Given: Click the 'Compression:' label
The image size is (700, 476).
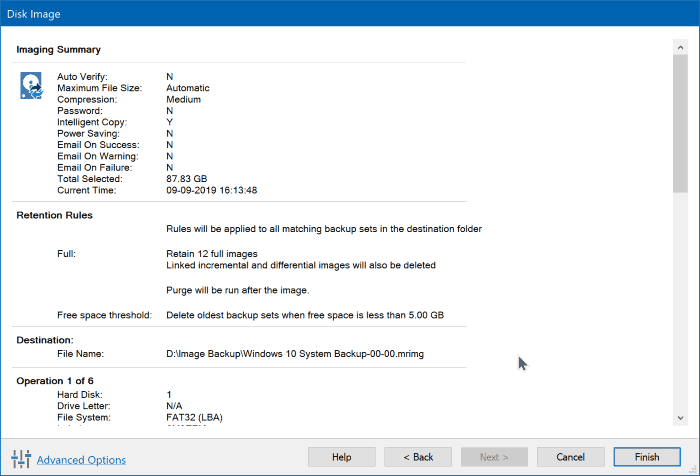Looking at the screenshot, I should [x=87, y=100].
